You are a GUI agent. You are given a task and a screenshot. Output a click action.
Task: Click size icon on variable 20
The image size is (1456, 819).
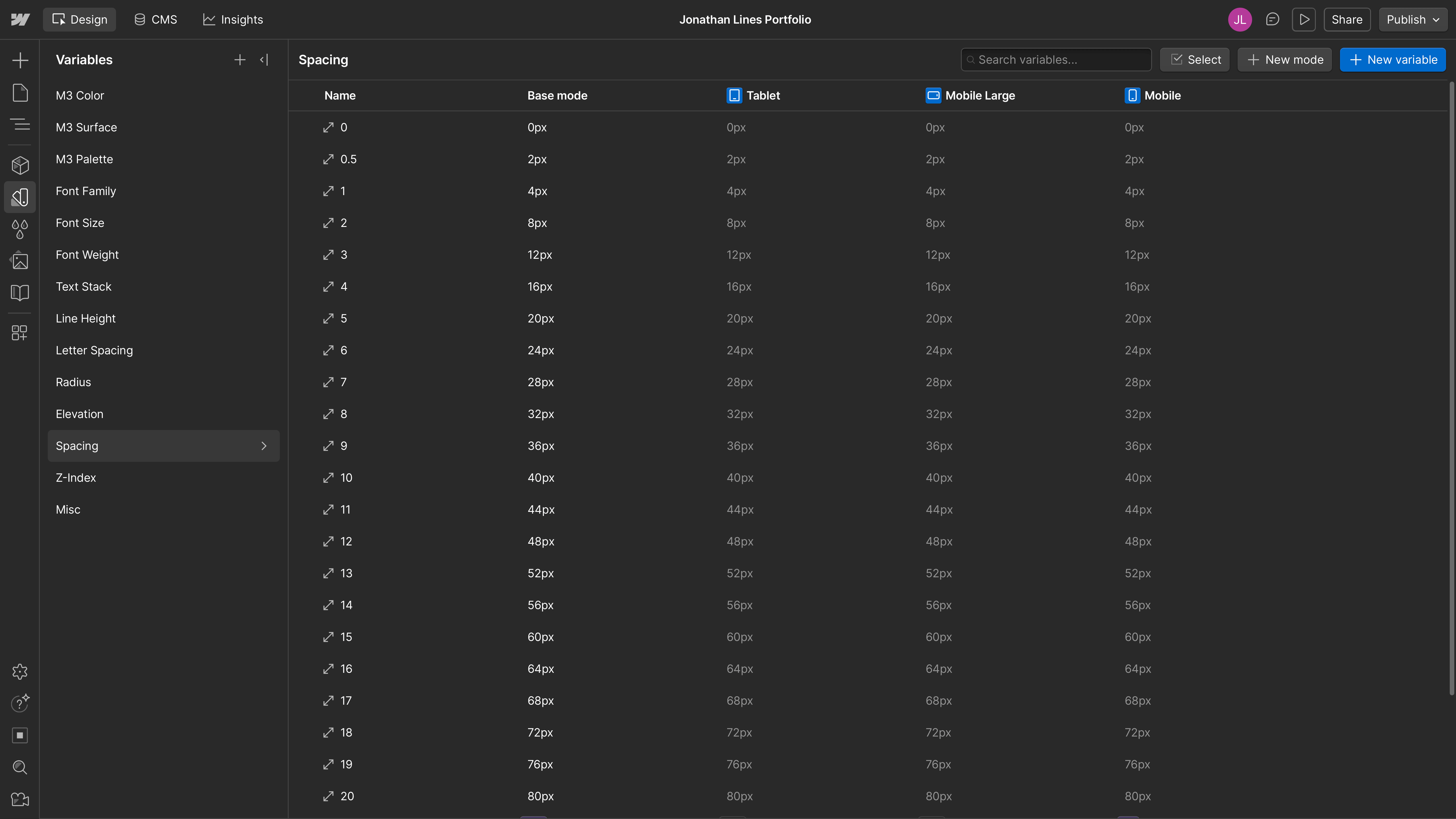(x=328, y=796)
